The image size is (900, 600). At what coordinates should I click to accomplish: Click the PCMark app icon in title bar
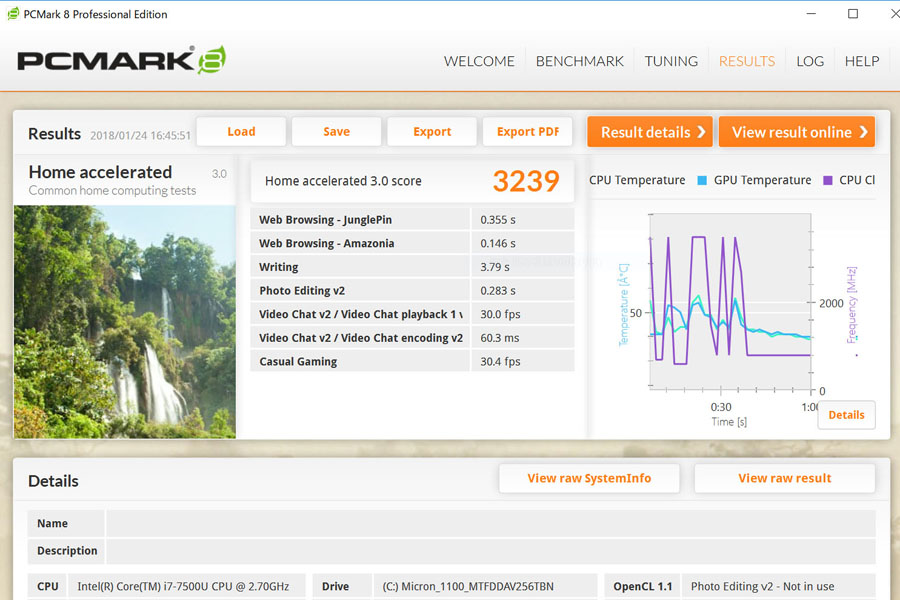(x=13, y=14)
